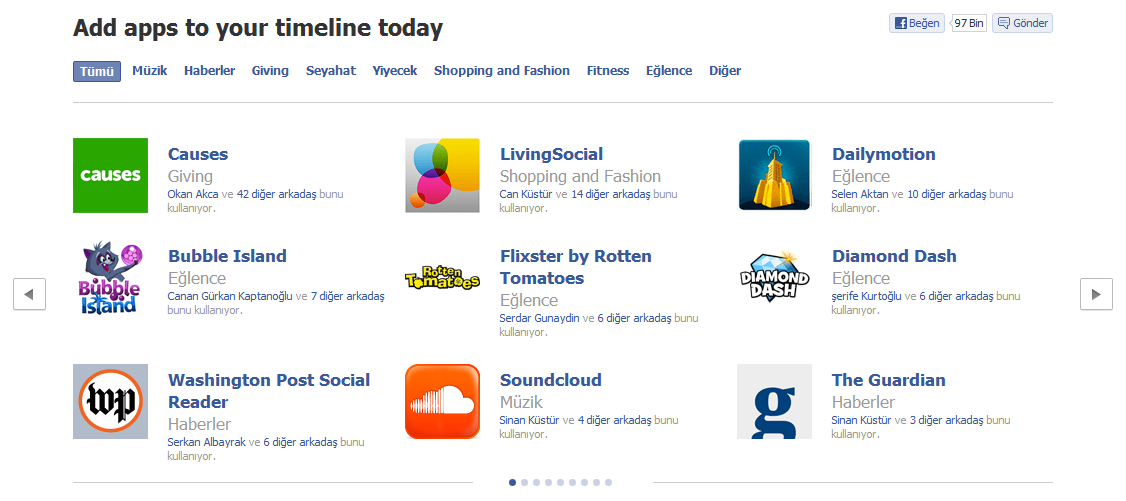Select the Tümü category tab
This screenshot has width=1126, height=501.
[97, 71]
